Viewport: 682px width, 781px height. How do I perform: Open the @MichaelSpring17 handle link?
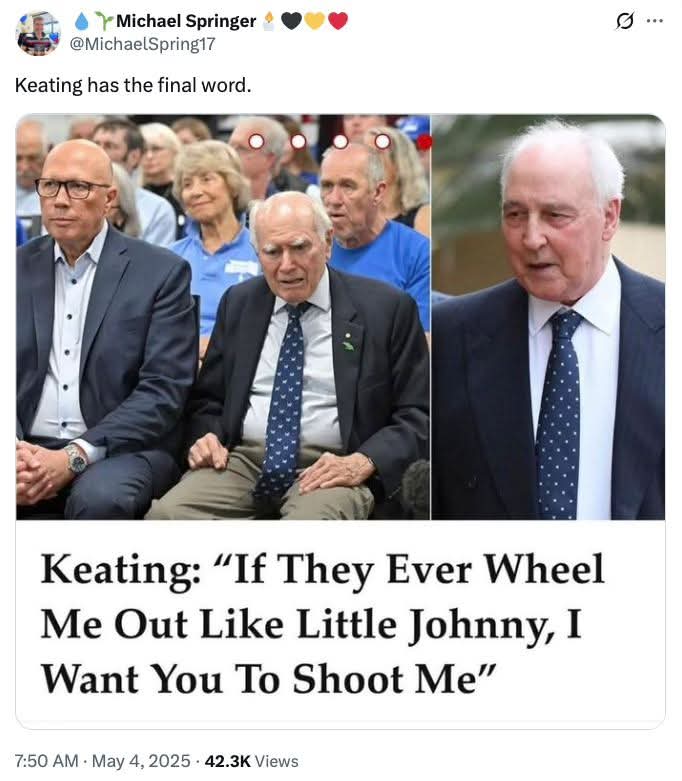[x=142, y=44]
